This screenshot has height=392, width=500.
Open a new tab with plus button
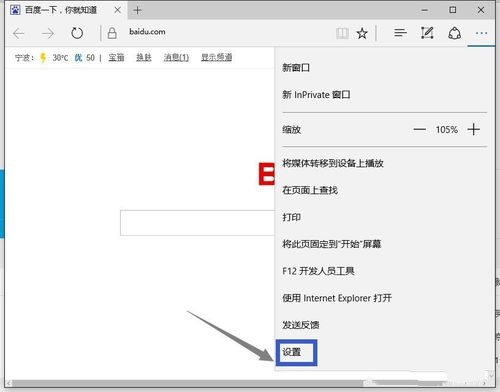coord(137,10)
